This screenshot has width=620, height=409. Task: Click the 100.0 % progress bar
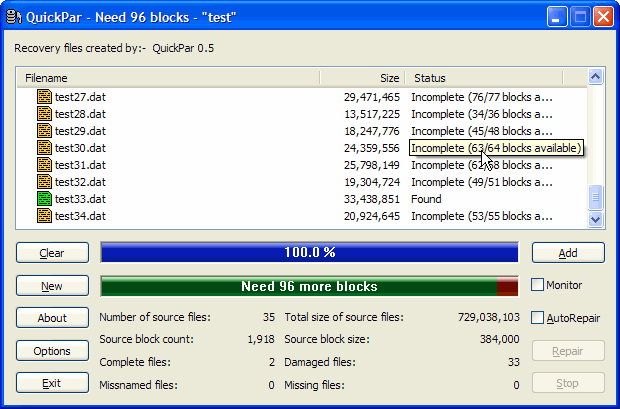pyautogui.click(x=309, y=252)
